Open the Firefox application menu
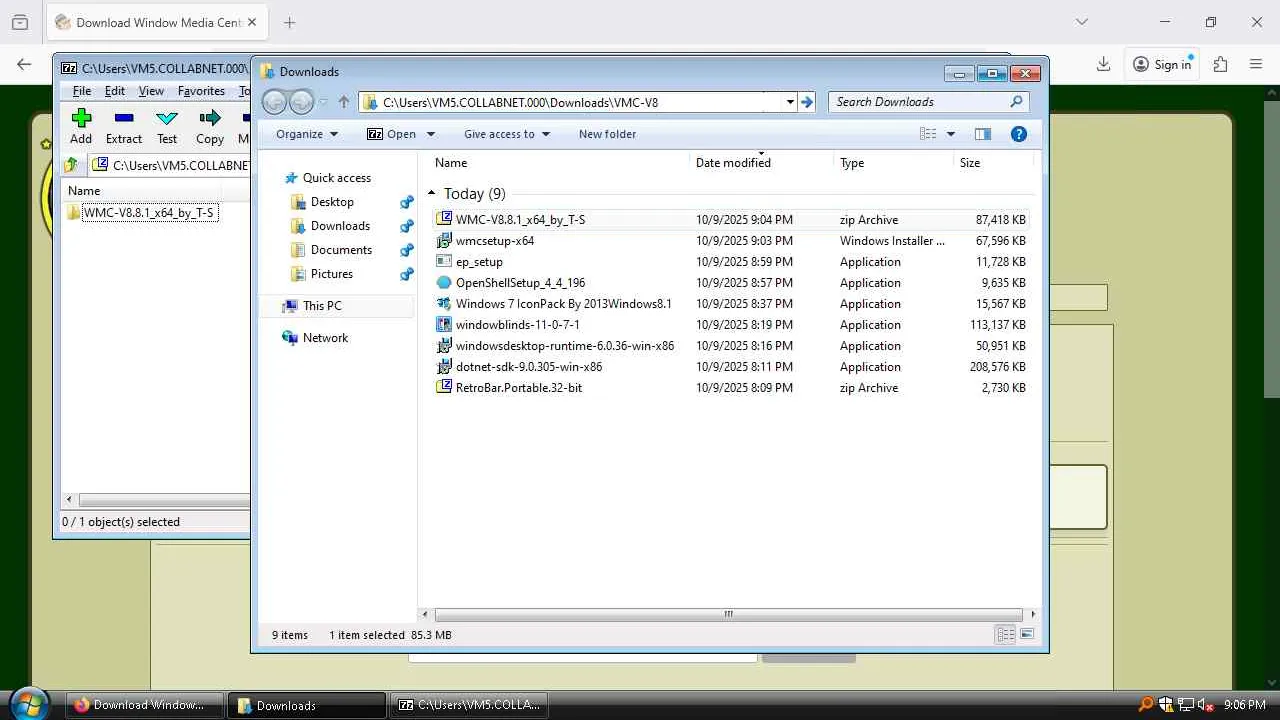The width and height of the screenshot is (1280, 720). pyautogui.click(x=1256, y=64)
